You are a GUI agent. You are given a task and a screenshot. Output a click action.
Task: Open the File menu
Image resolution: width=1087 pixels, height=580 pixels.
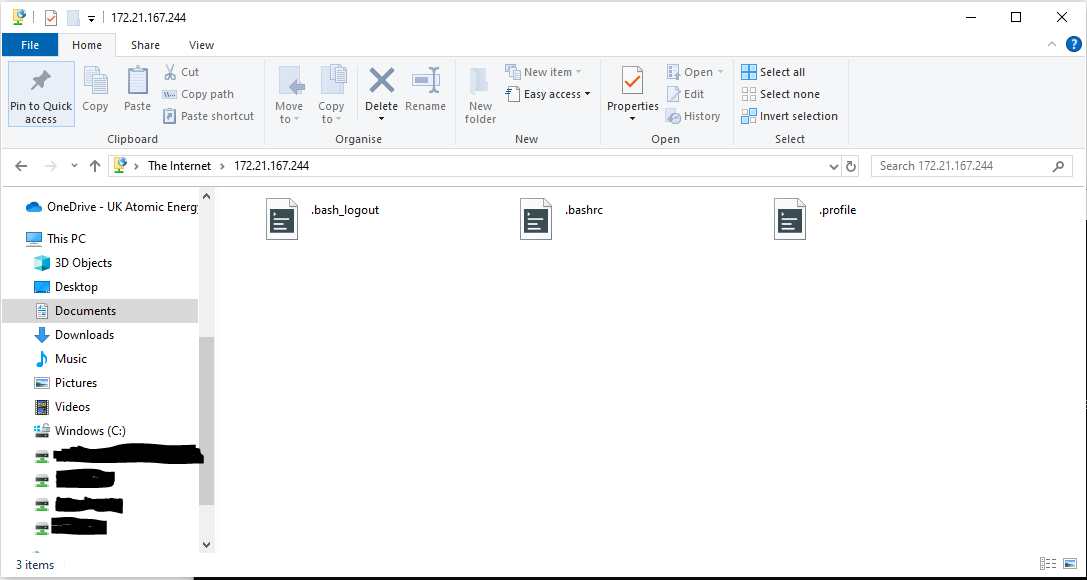pyautogui.click(x=30, y=45)
